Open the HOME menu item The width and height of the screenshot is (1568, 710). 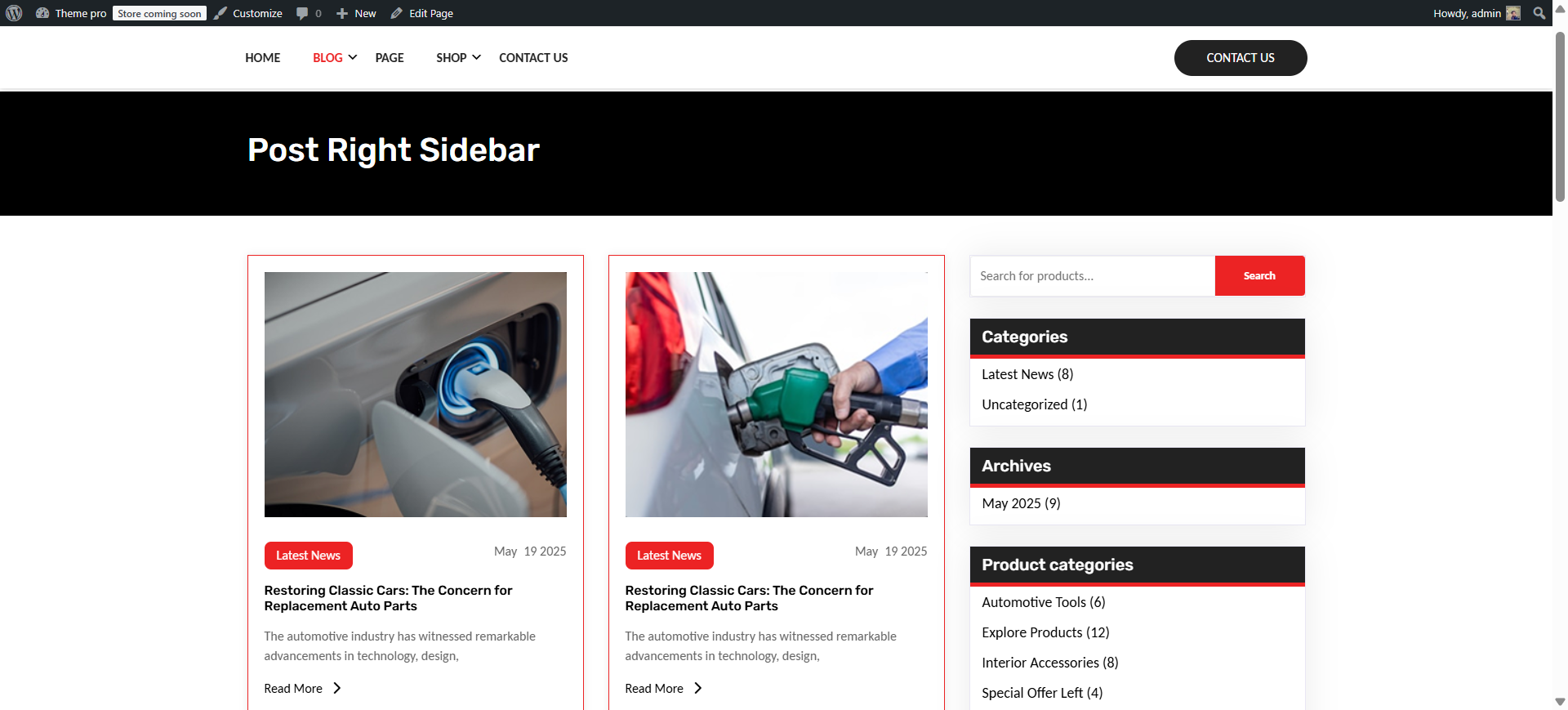pyautogui.click(x=262, y=57)
